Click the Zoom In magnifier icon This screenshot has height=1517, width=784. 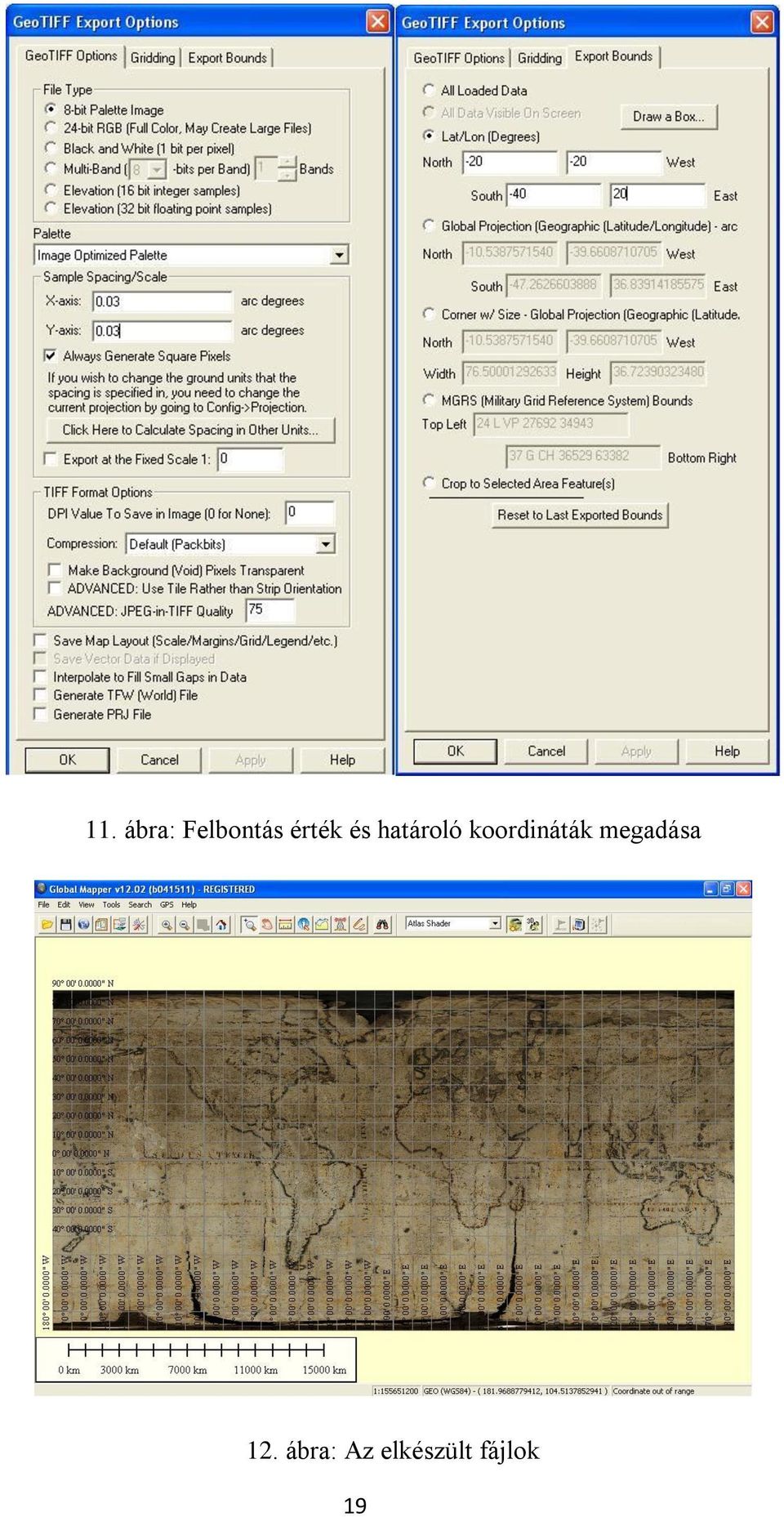click(x=167, y=924)
